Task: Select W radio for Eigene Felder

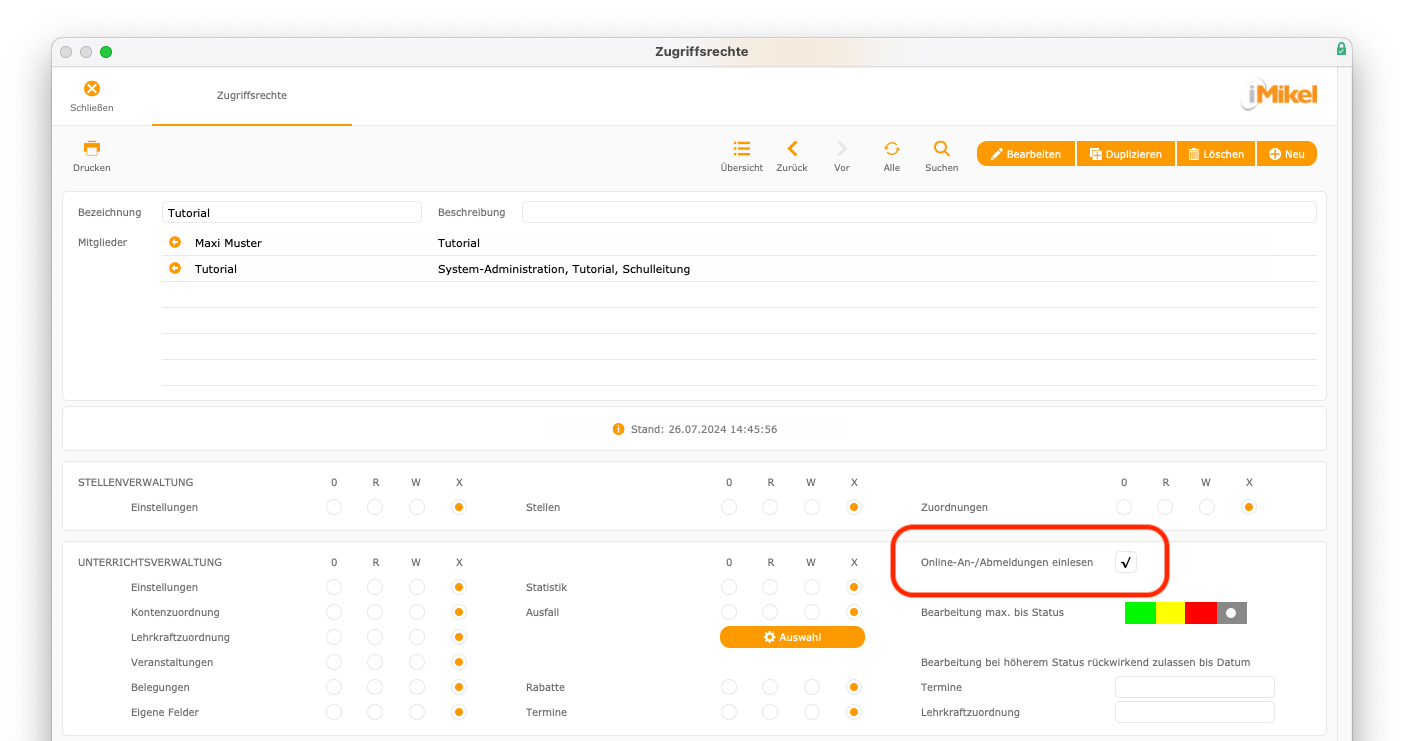Action: 417,712
